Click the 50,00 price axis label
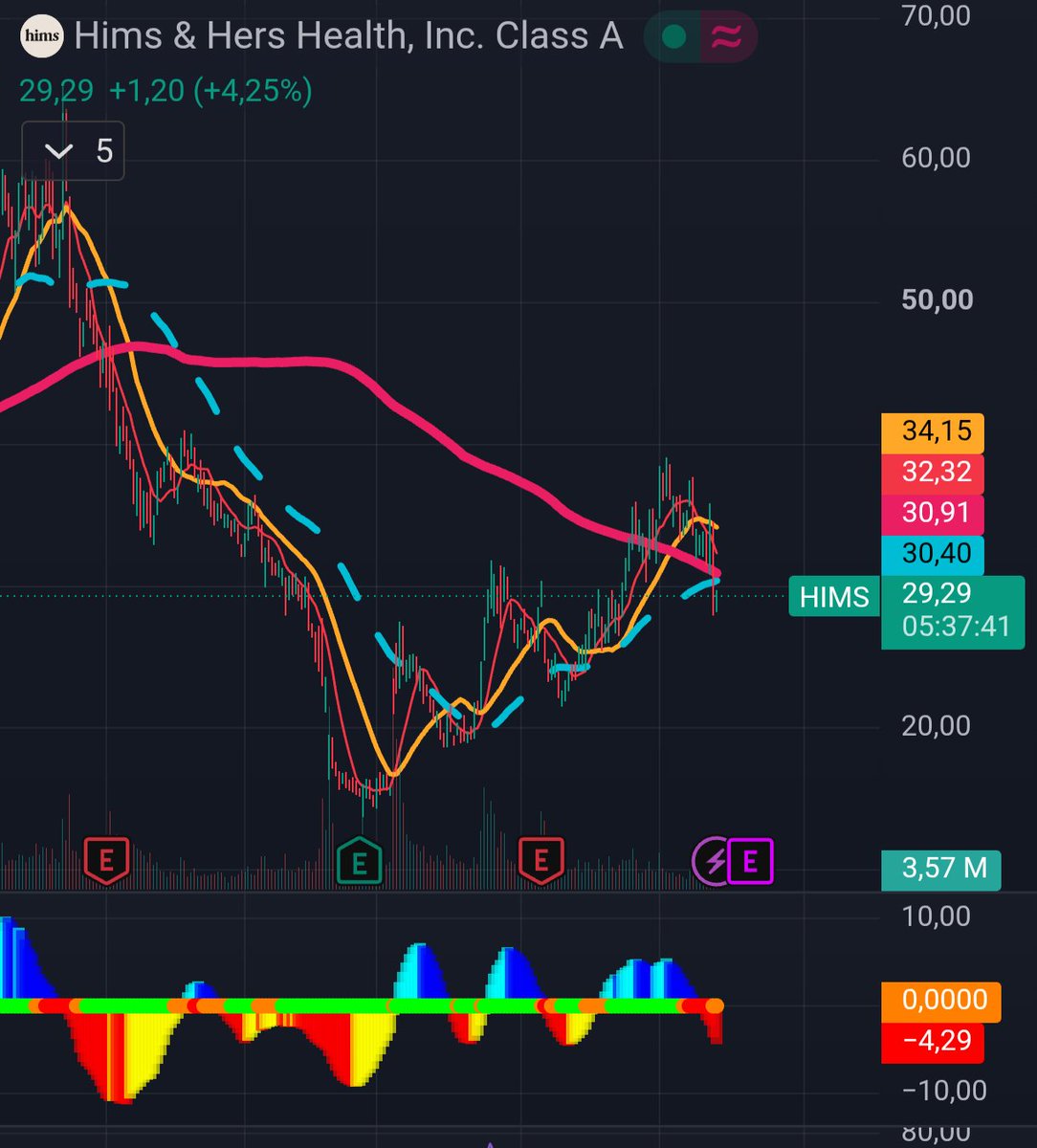1037x1148 pixels. [x=937, y=299]
